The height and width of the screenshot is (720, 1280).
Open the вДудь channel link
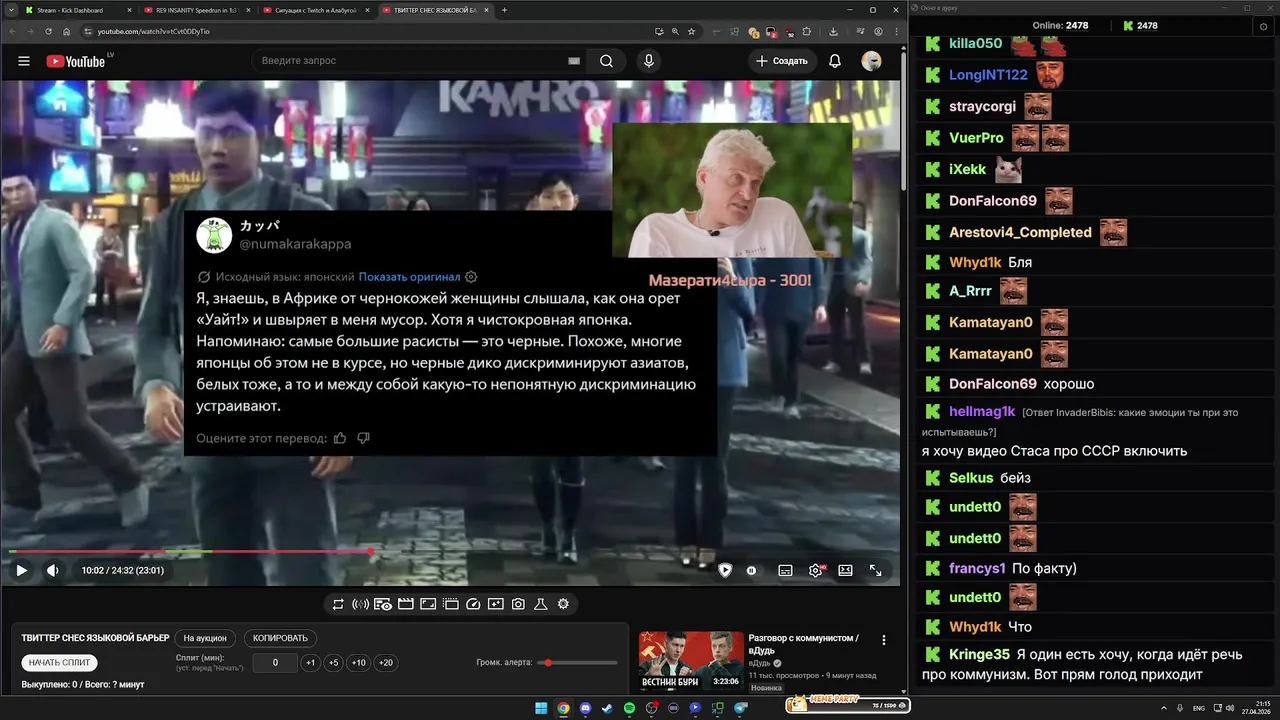[x=760, y=663]
